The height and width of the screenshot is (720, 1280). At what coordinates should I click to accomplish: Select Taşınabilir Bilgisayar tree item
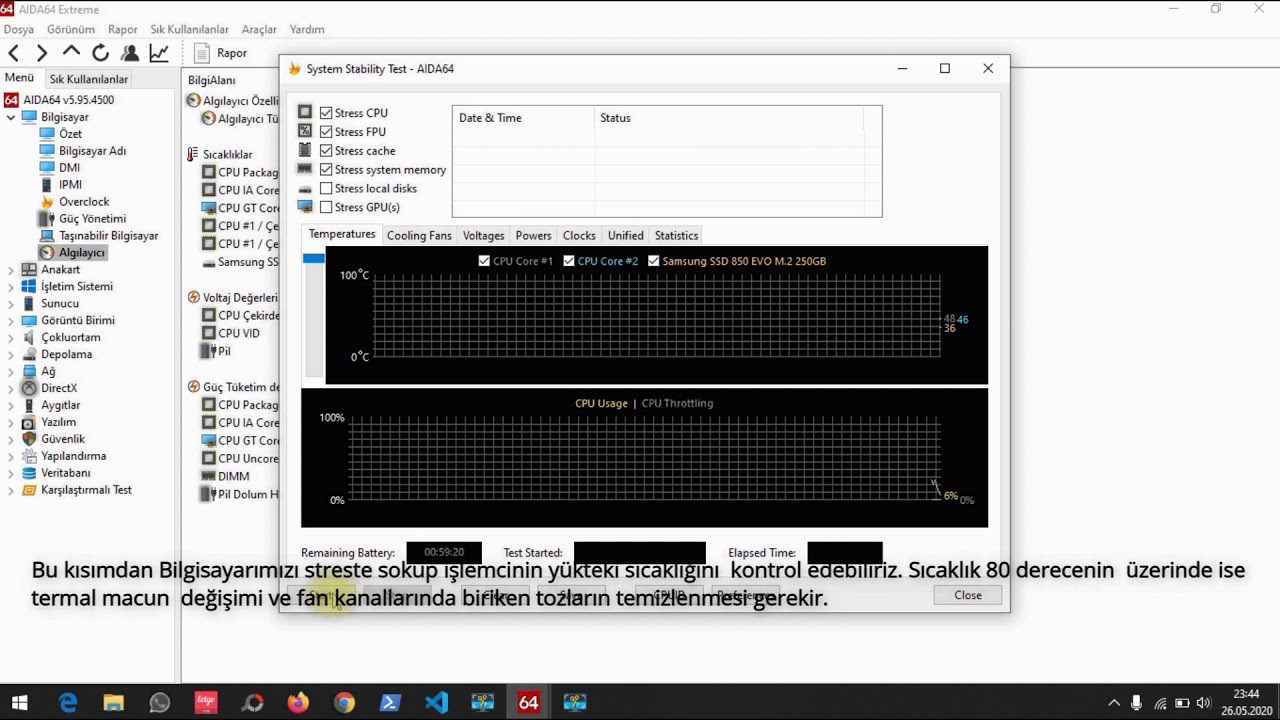click(x=108, y=236)
